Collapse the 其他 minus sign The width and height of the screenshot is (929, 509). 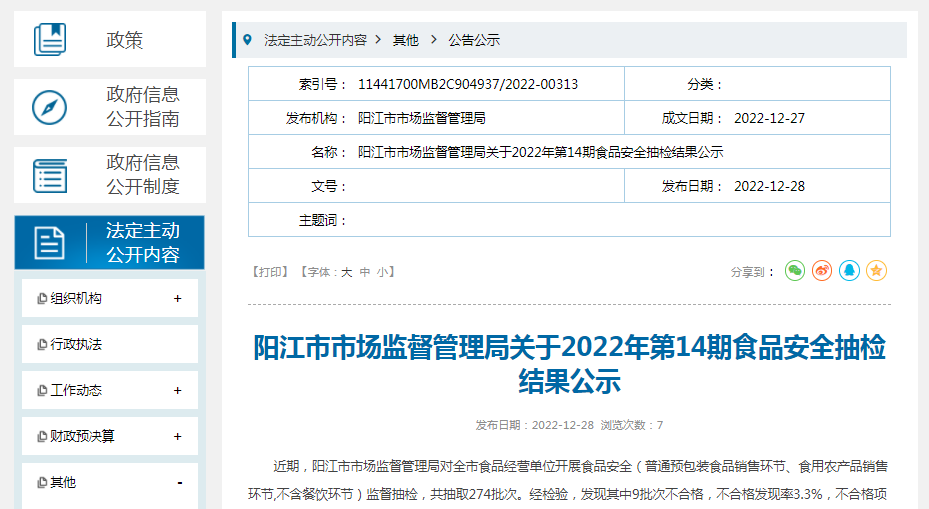pos(180,483)
